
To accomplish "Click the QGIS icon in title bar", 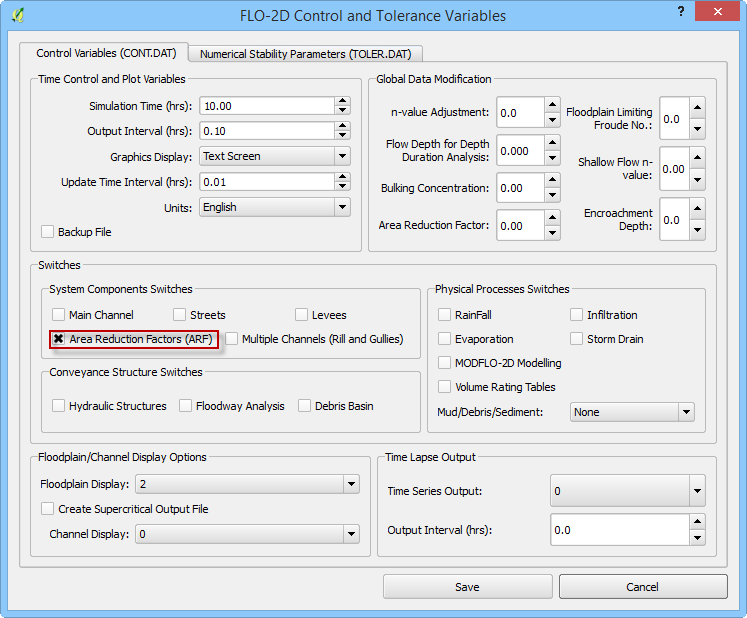I will (x=18, y=16).
